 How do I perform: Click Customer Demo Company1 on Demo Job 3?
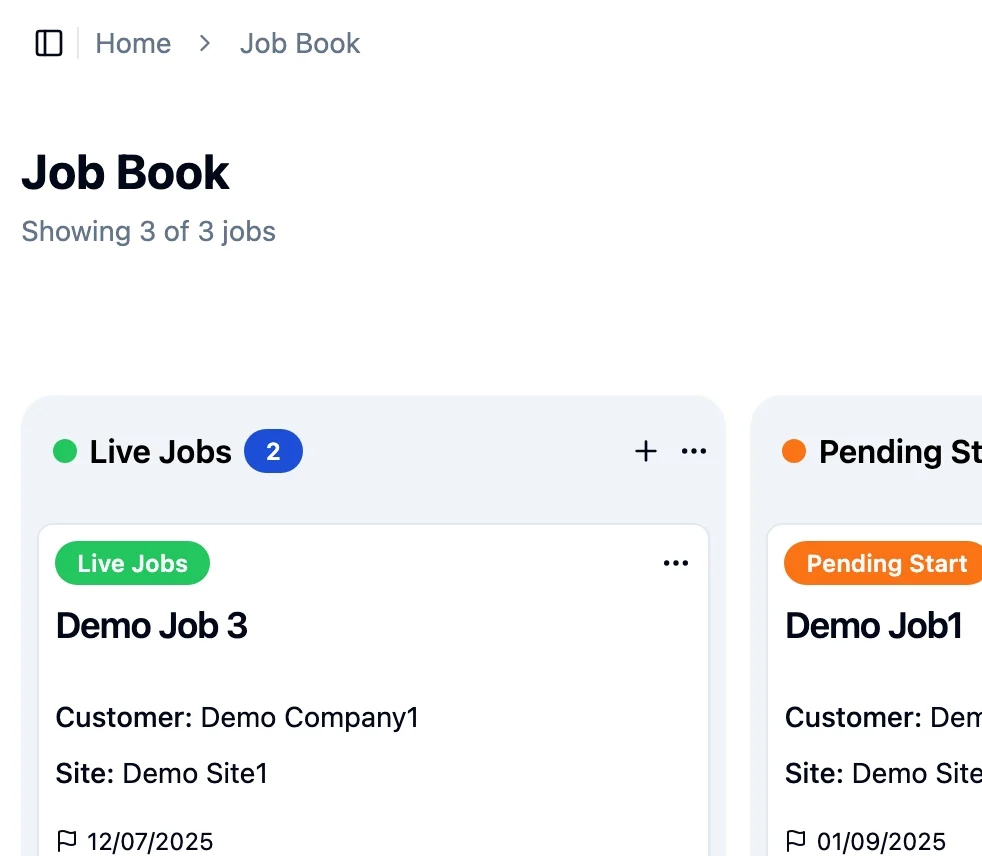coord(237,717)
